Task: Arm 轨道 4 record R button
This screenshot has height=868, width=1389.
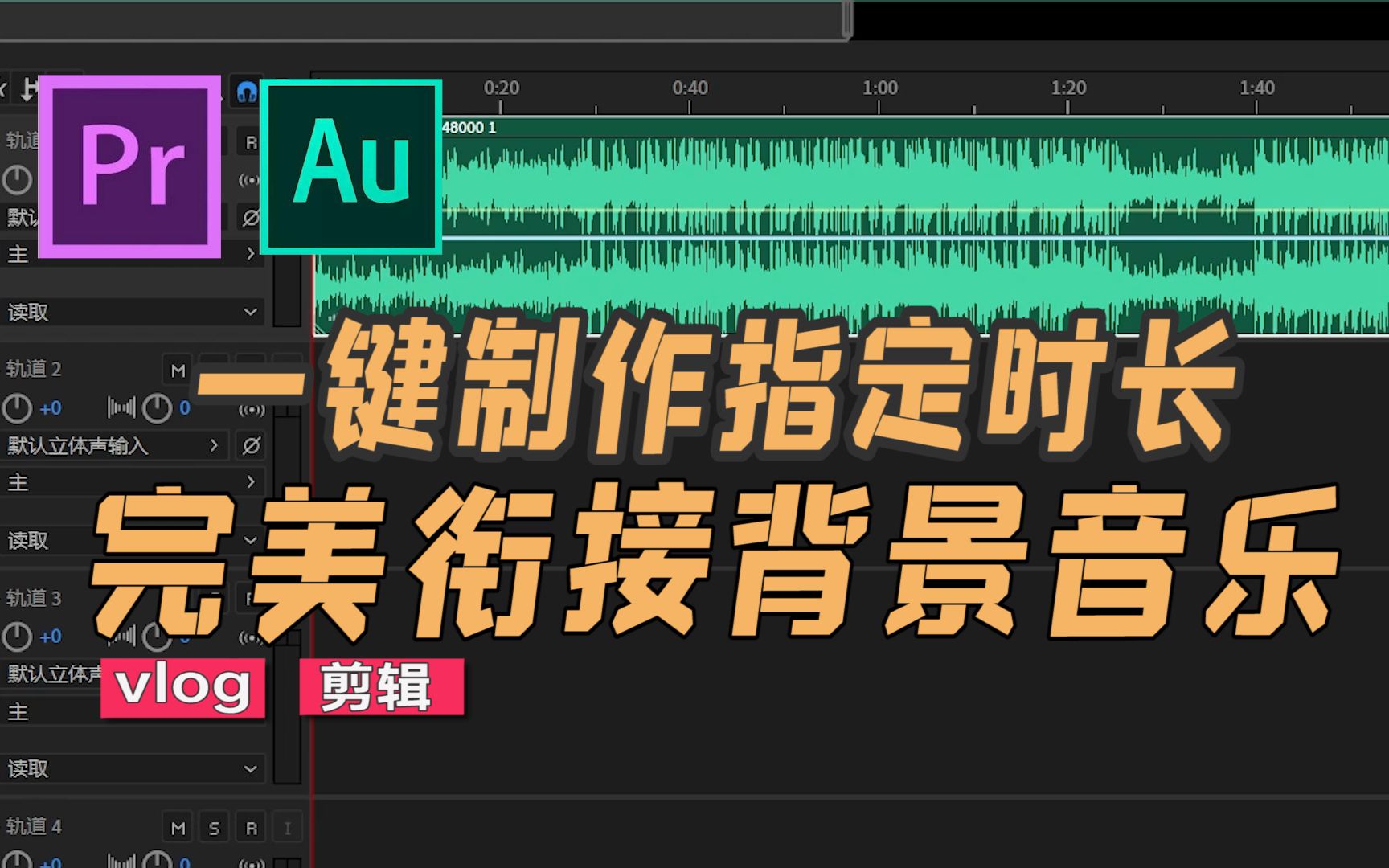Action: pos(251,828)
